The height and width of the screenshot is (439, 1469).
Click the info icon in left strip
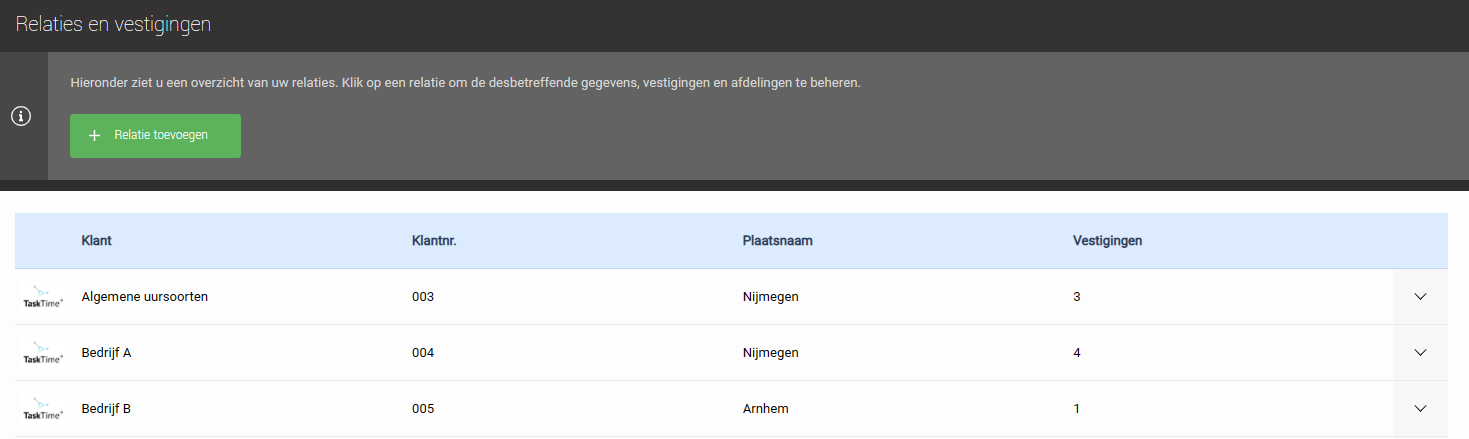(21, 116)
